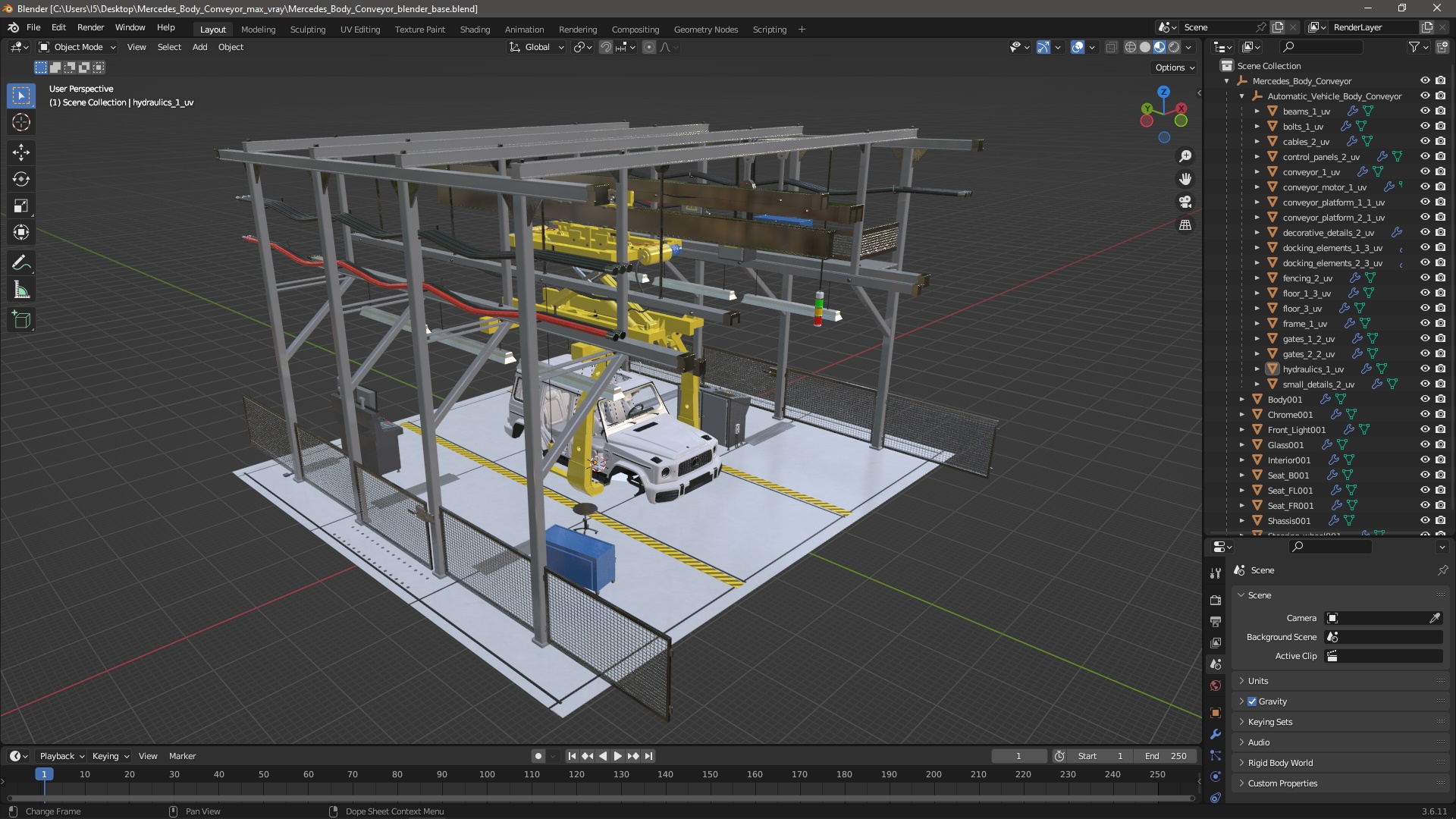Select the Move tool
Screen dimensions: 1456x819
pos(21,152)
